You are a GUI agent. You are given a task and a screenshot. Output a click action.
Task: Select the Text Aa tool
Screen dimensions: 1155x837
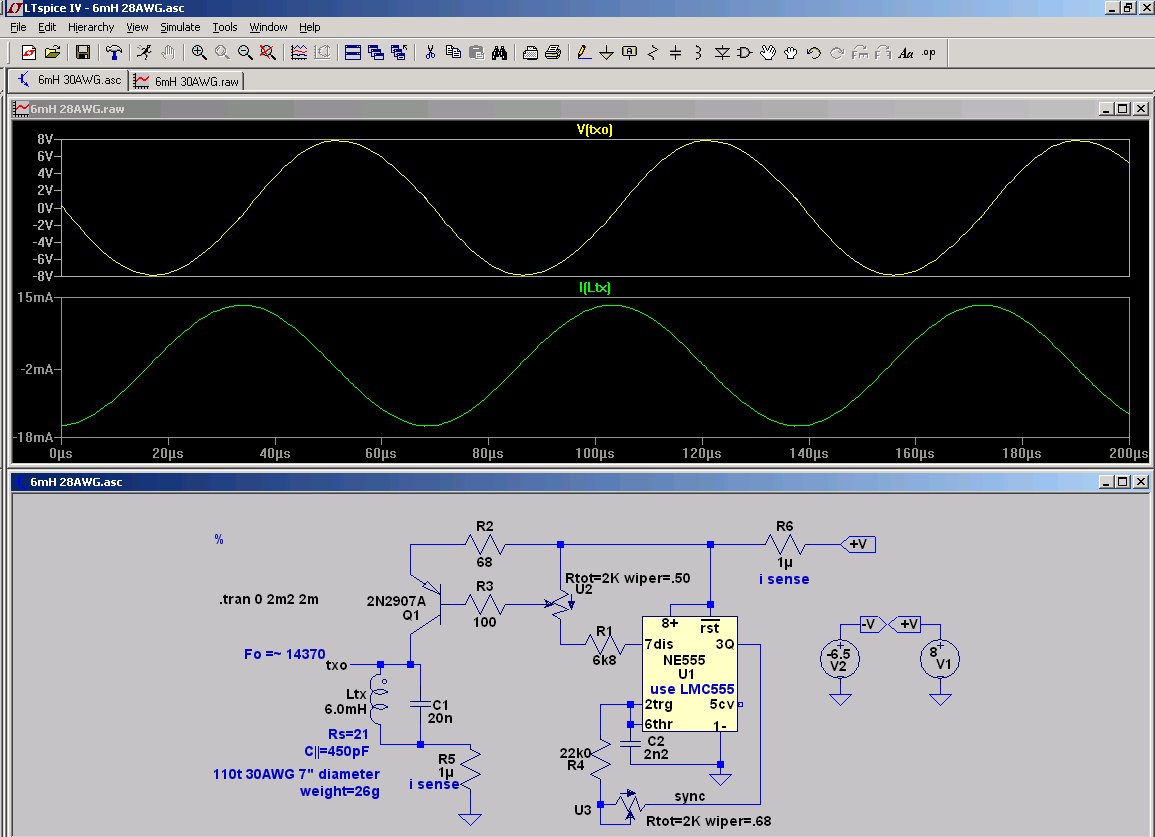click(x=906, y=52)
